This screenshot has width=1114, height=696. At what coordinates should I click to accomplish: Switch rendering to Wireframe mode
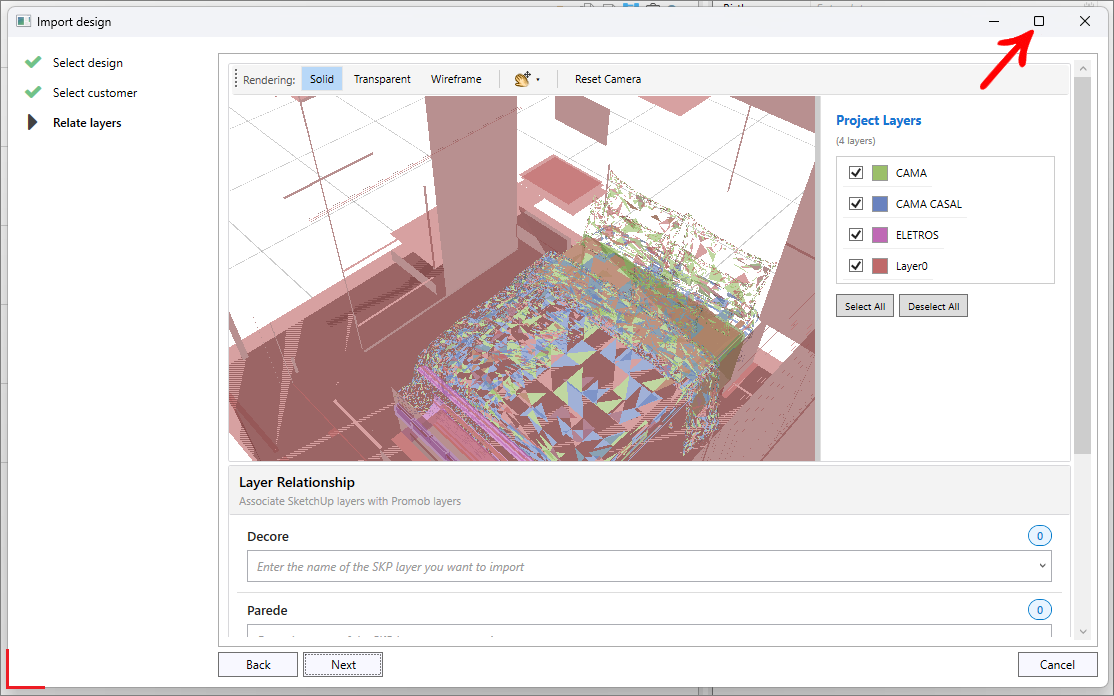456,79
